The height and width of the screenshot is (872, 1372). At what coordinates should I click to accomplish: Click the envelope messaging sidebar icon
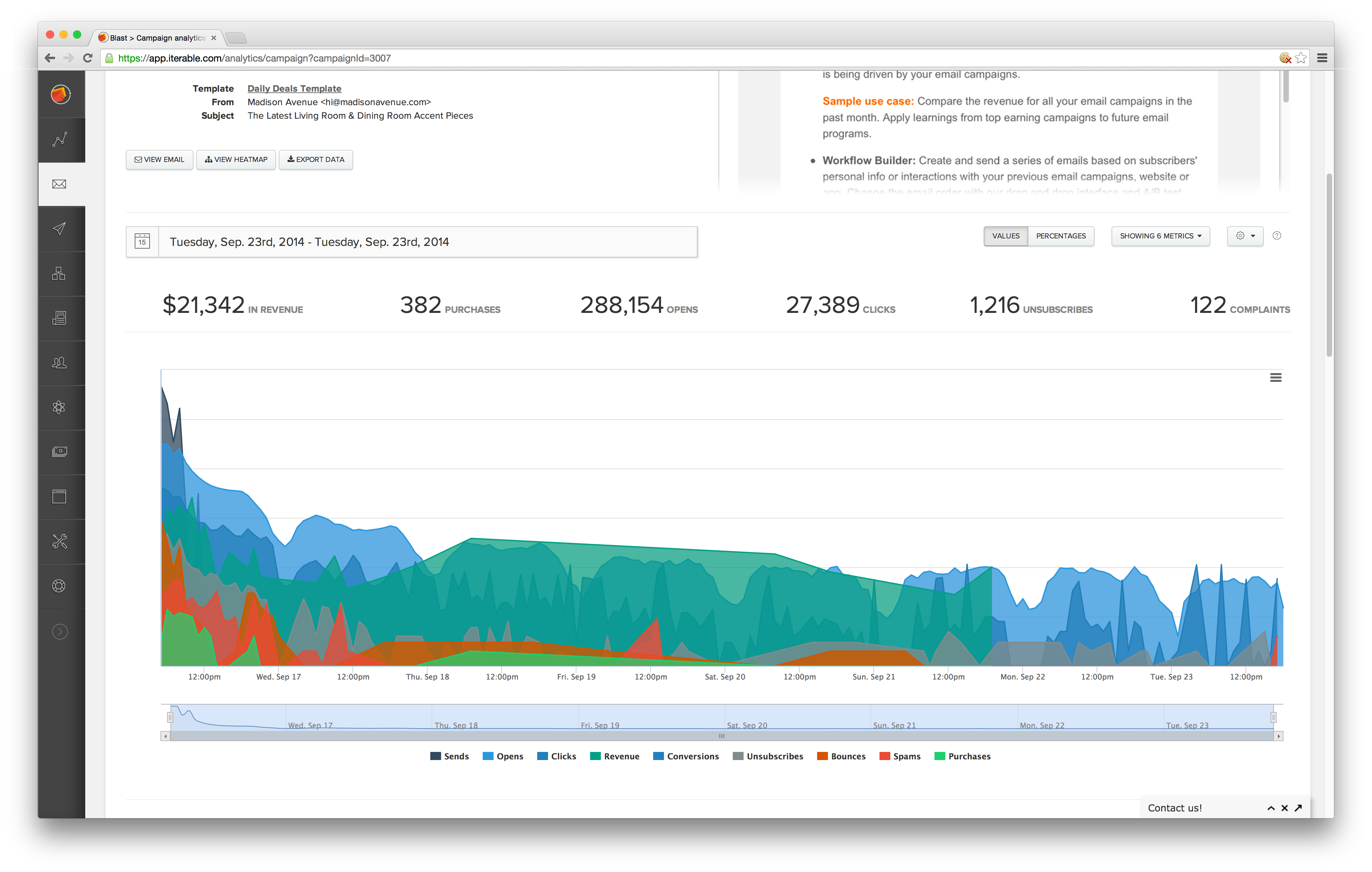pyautogui.click(x=59, y=184)
